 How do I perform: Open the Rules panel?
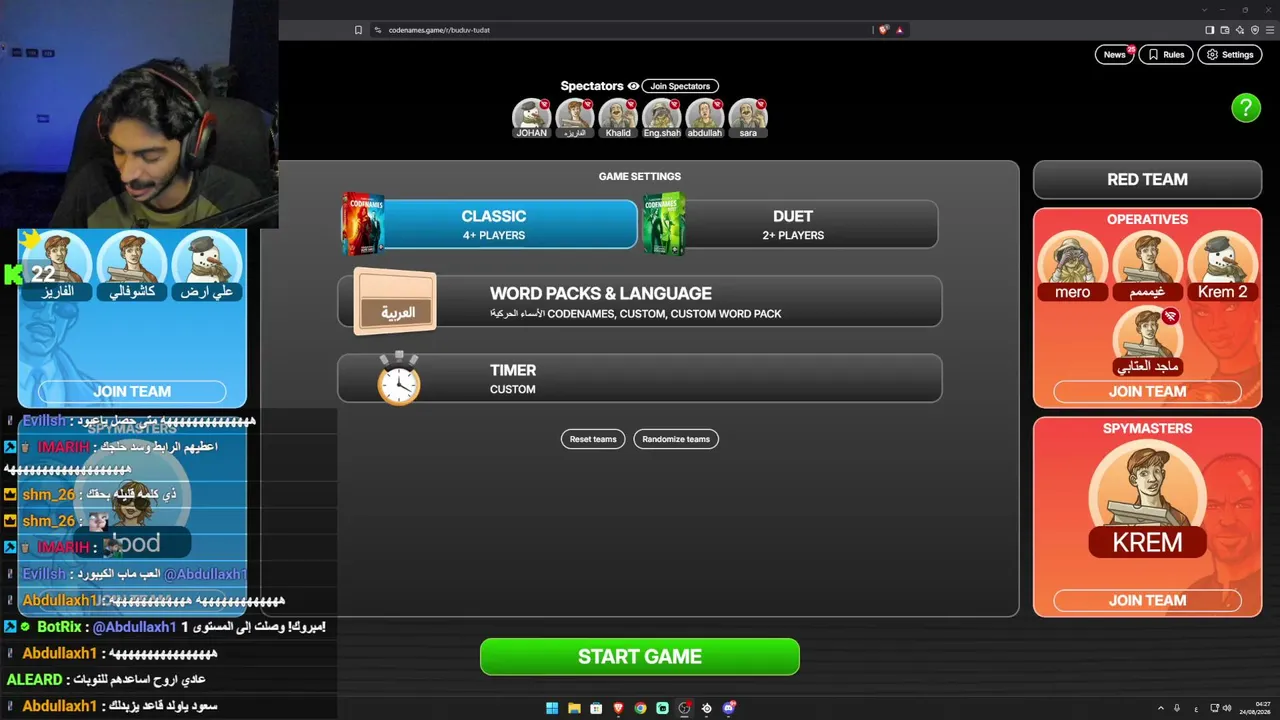click(1166, 55)
